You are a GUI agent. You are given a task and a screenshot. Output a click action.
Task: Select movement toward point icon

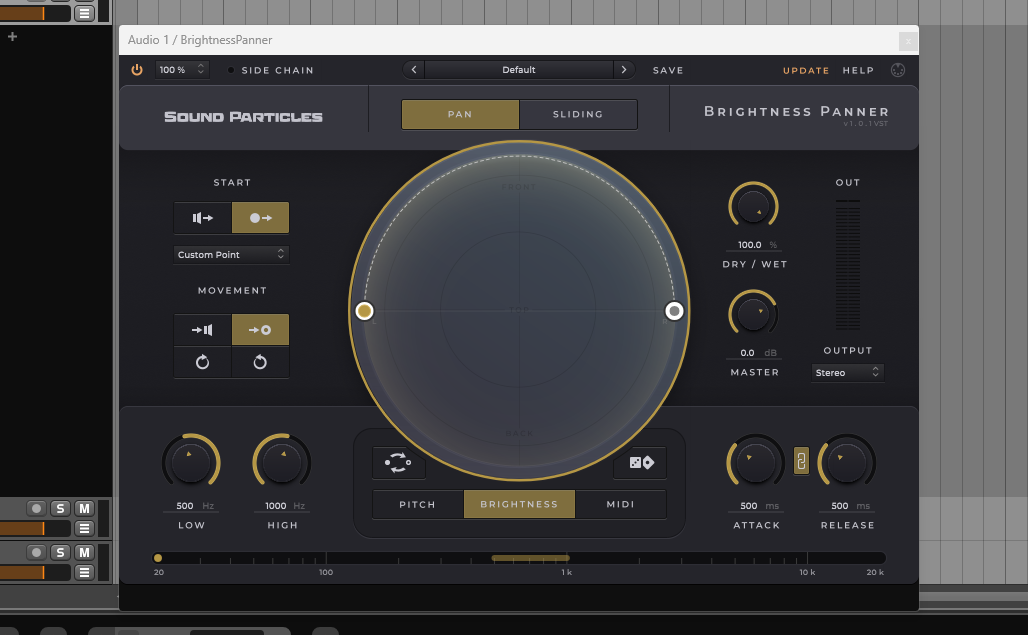tap(260, 330)
